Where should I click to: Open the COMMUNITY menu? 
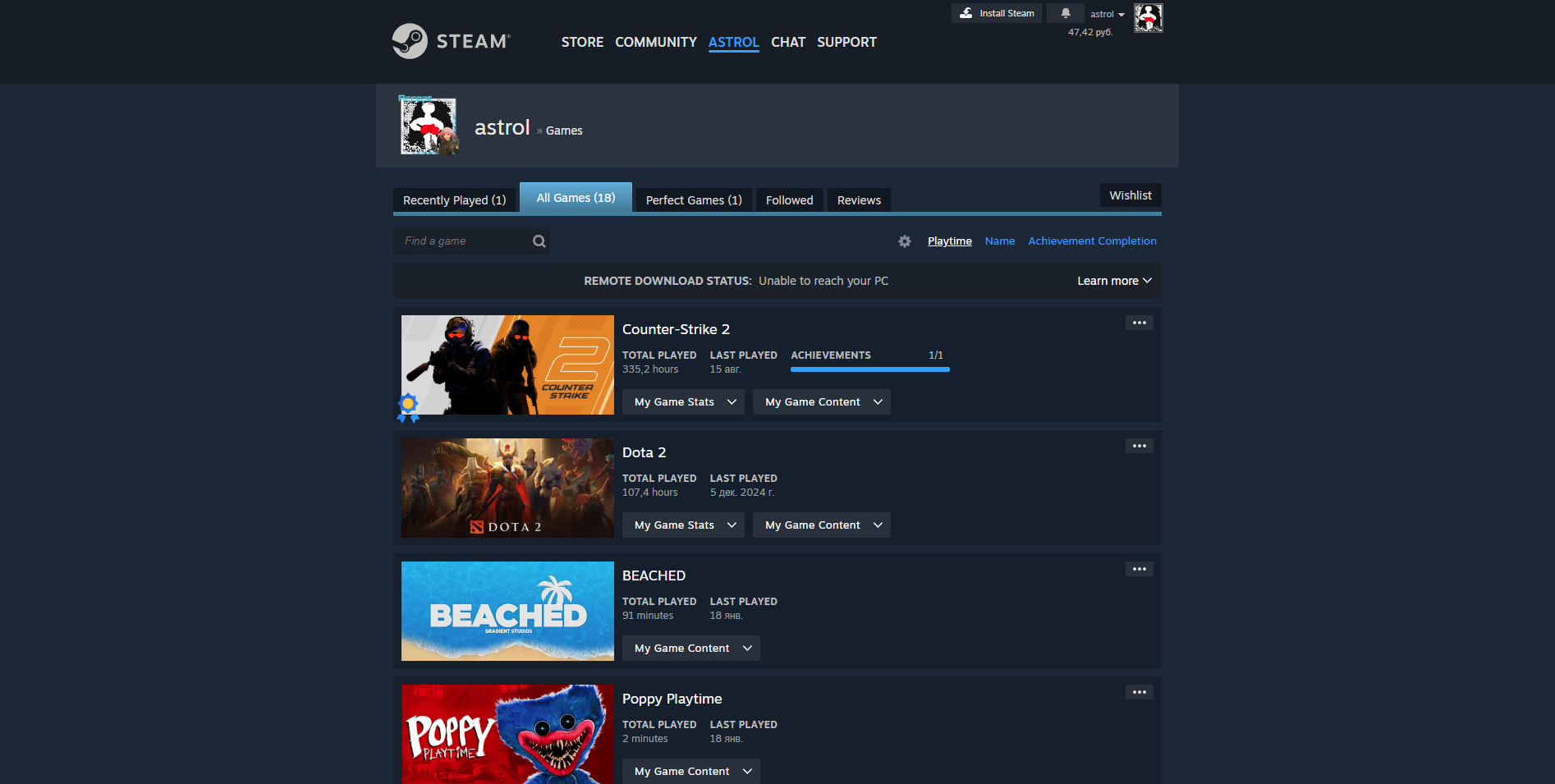[656, 42]
